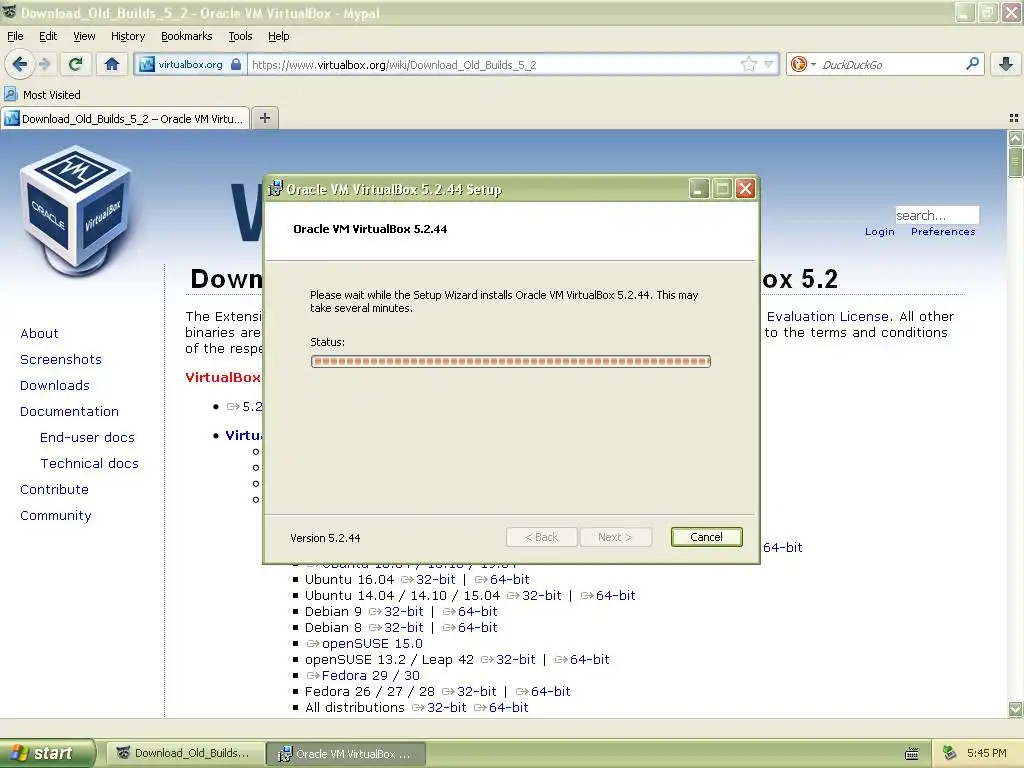The image size is (1024, 768).
Task: Click the browser Forward arrow button
Action: point(44,64)
